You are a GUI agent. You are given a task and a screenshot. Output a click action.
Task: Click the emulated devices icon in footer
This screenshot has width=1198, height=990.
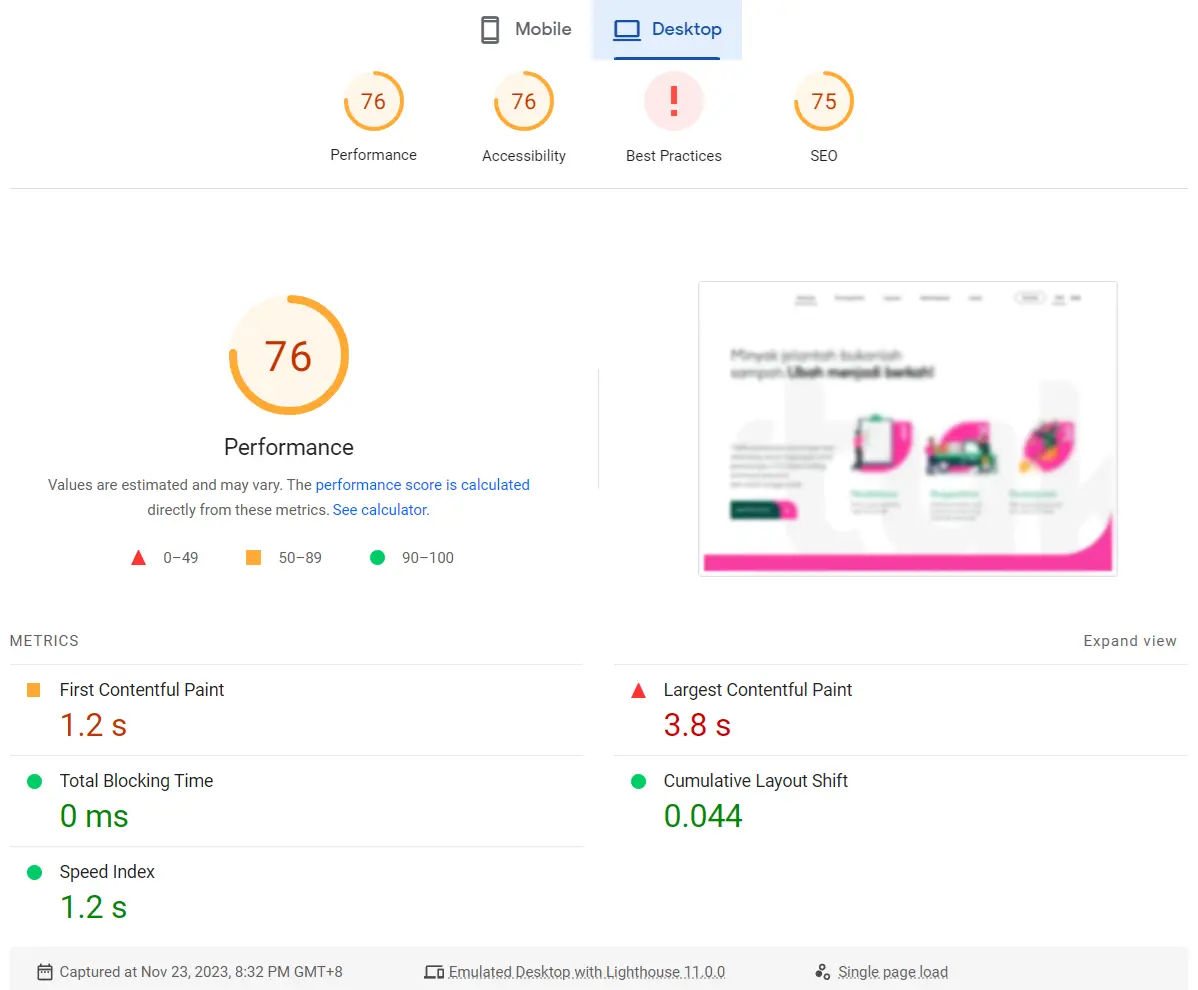point(434,972)
